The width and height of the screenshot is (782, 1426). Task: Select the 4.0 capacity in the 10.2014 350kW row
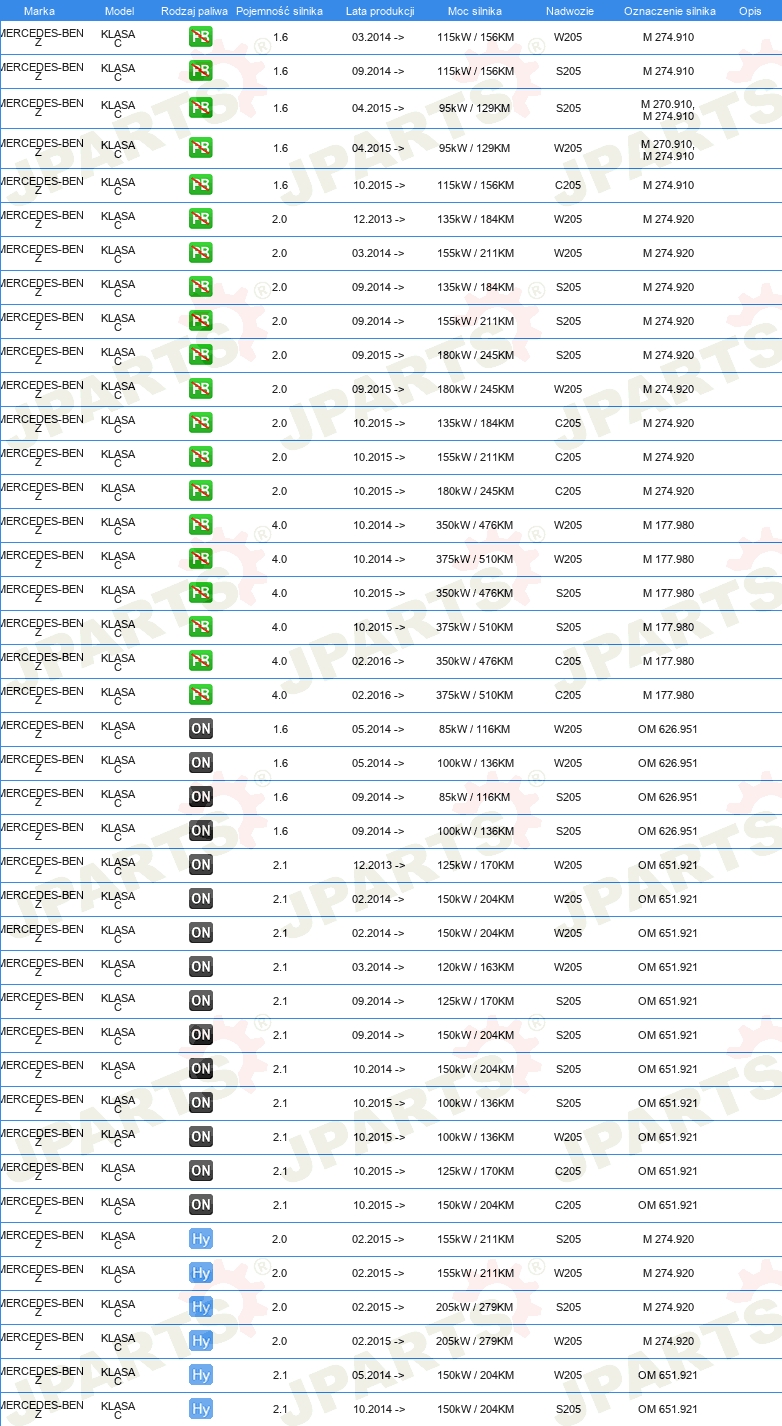pos(280,525)
